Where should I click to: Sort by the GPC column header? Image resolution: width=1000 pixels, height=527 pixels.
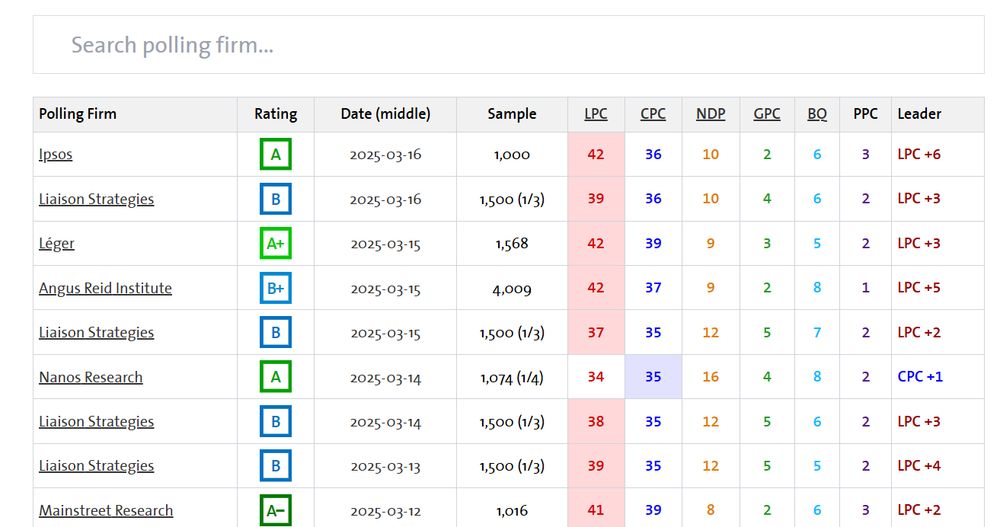click(x=767, y=114)
